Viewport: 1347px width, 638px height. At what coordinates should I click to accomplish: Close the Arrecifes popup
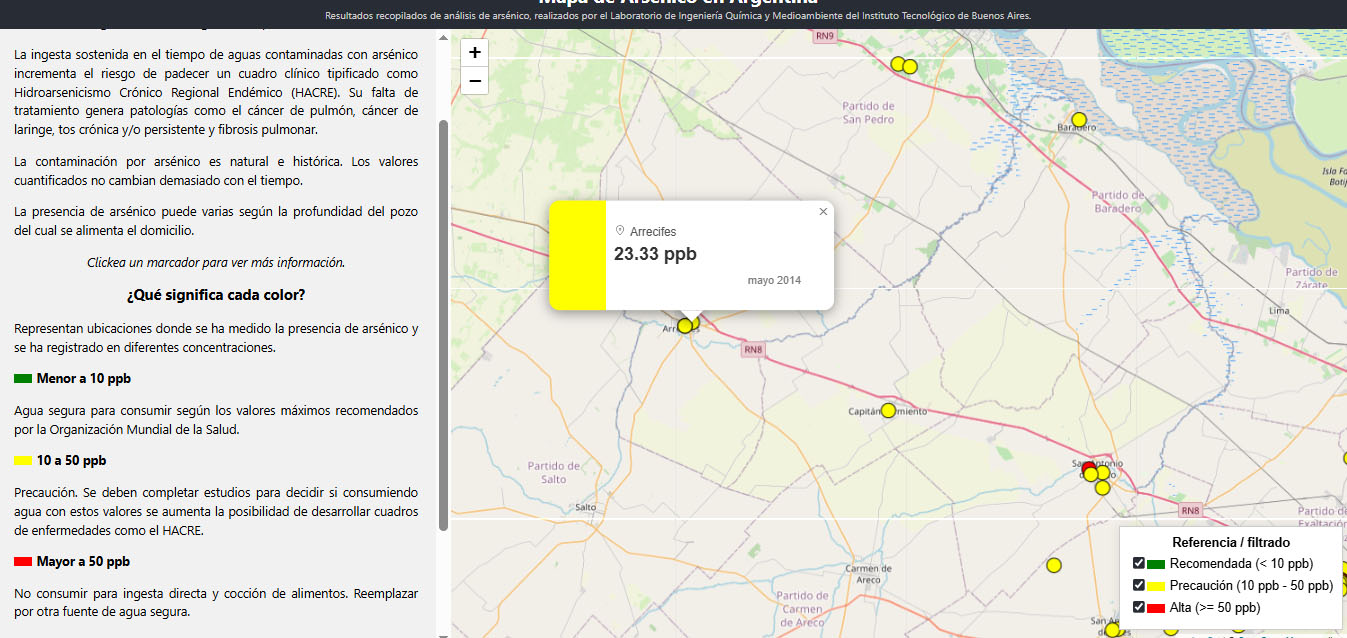point(823,212)
